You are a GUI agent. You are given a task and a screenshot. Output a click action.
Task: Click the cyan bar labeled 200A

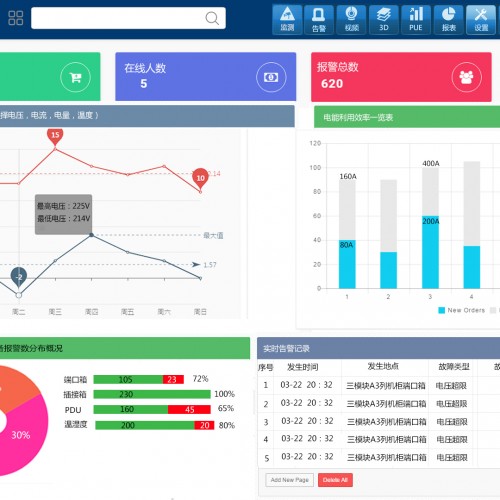[430, 252]
